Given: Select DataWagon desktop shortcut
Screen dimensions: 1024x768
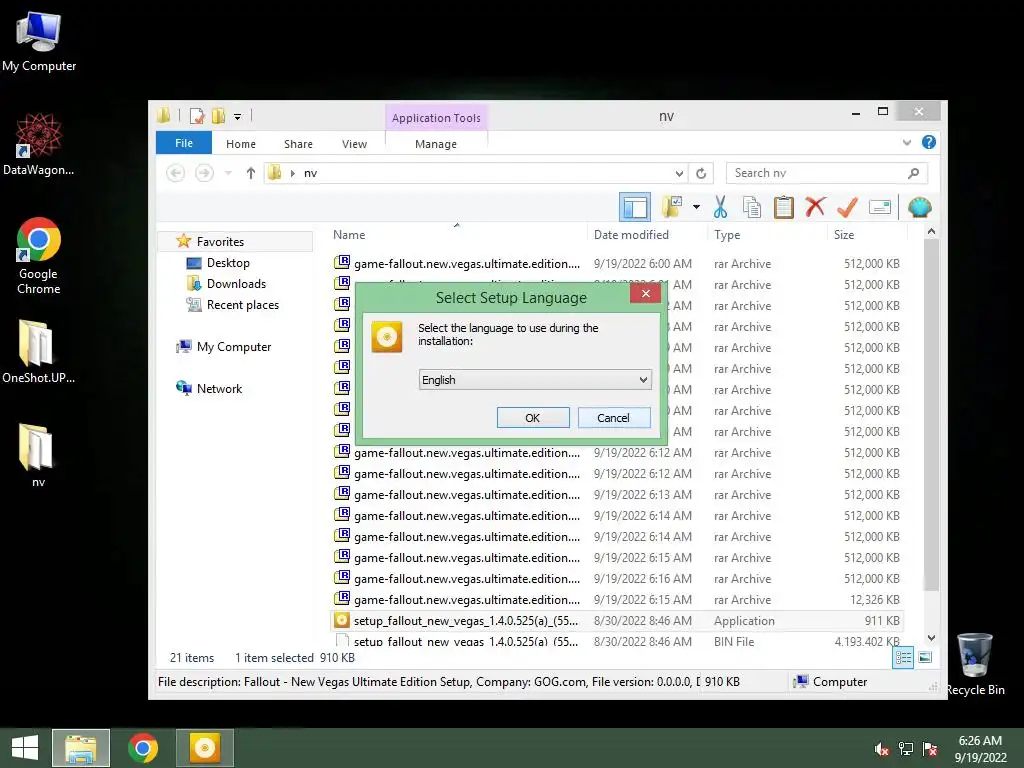Looking at the screenshot, I should (39, 144).
